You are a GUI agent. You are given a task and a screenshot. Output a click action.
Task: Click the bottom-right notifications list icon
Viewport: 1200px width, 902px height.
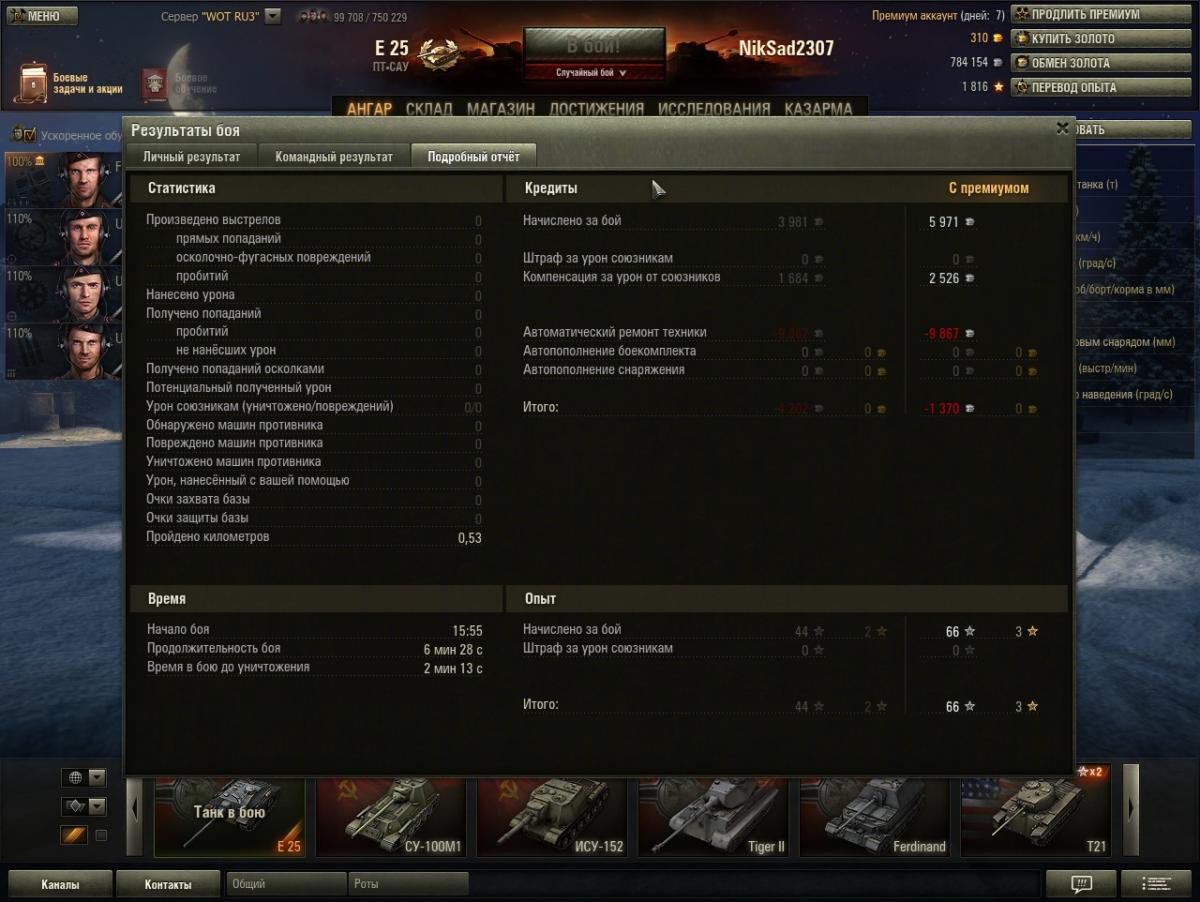pyautogui.click(x=1156, y=884)
